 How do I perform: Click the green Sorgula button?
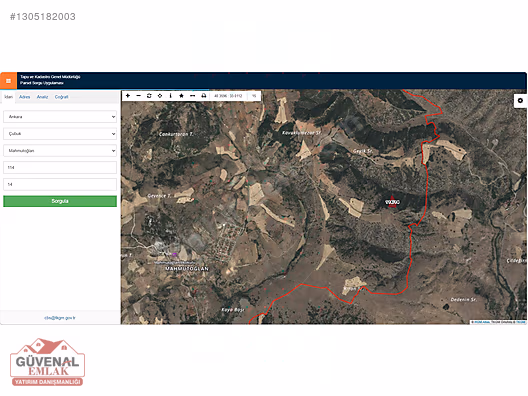[x=60, y=201]
